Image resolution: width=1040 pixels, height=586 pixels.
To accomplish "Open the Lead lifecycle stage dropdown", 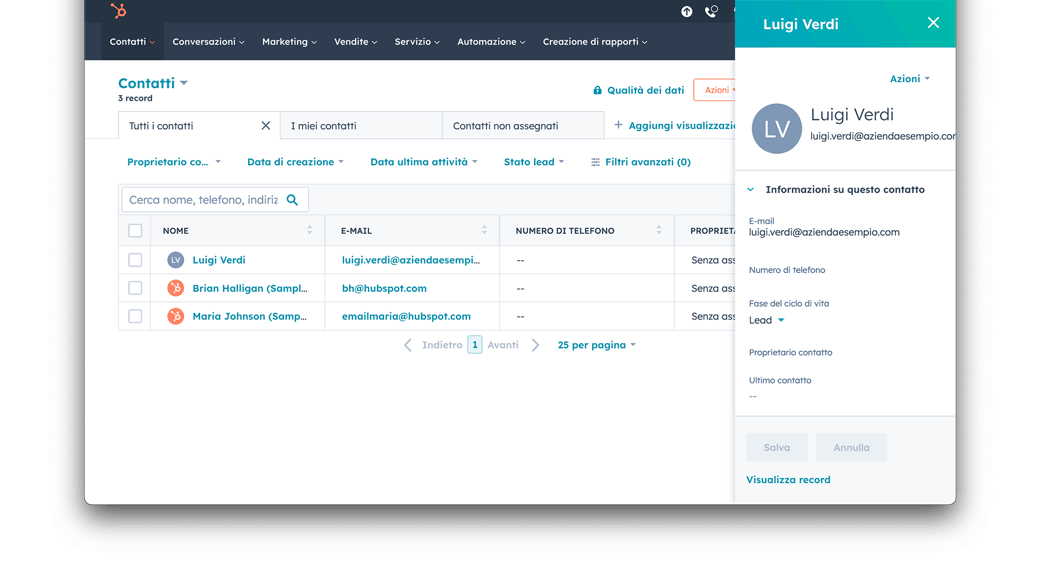I will pyautogui.click(x=767, y=321).
